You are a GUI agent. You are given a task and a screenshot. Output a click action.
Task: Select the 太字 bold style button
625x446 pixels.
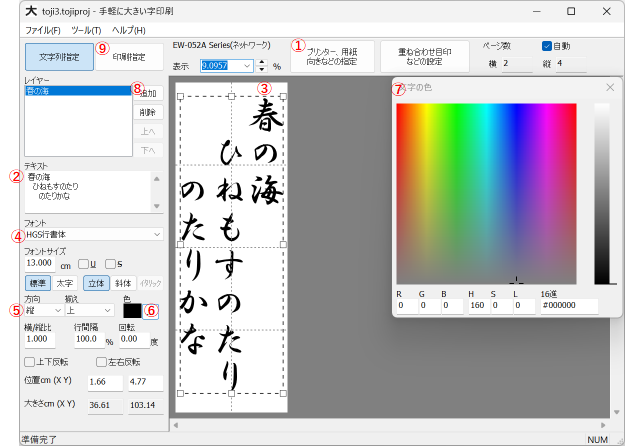(63, 283)
